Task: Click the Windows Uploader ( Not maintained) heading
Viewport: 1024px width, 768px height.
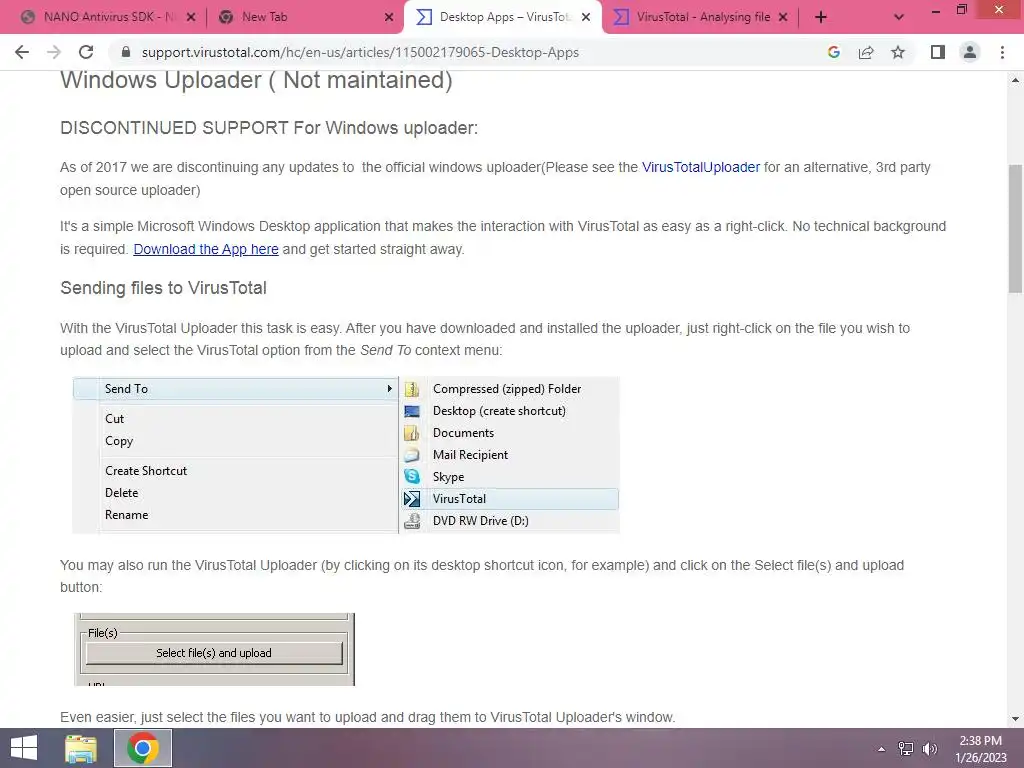Action: [256, 80]
